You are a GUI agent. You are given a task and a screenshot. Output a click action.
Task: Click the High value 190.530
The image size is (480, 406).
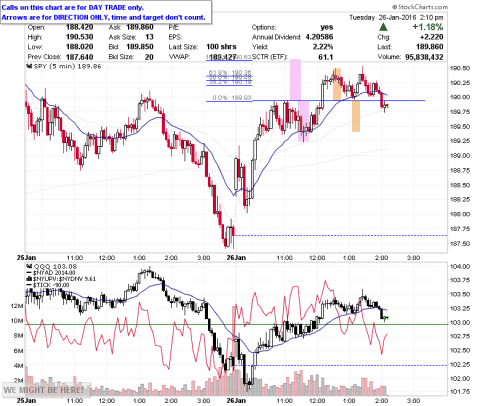pyautogui.click(x=79, y=37)
